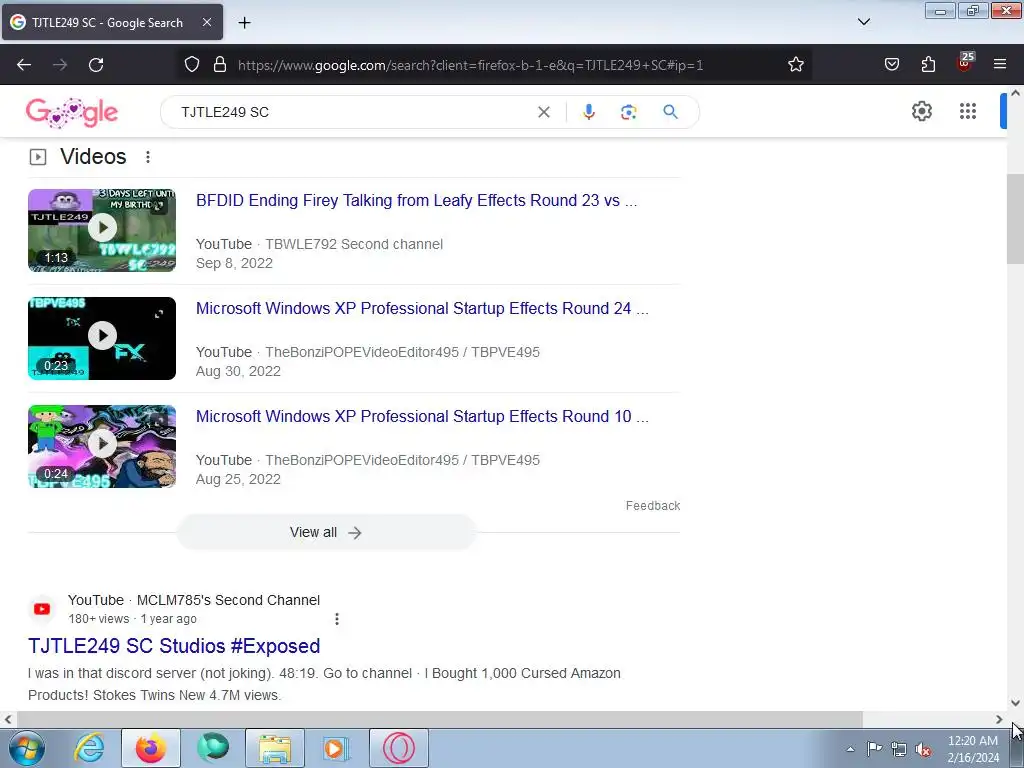The width and height of the screenshot is (1024, 768).
Task: Click the Sep 8, 2022 date text
Action: coord(234,263)
